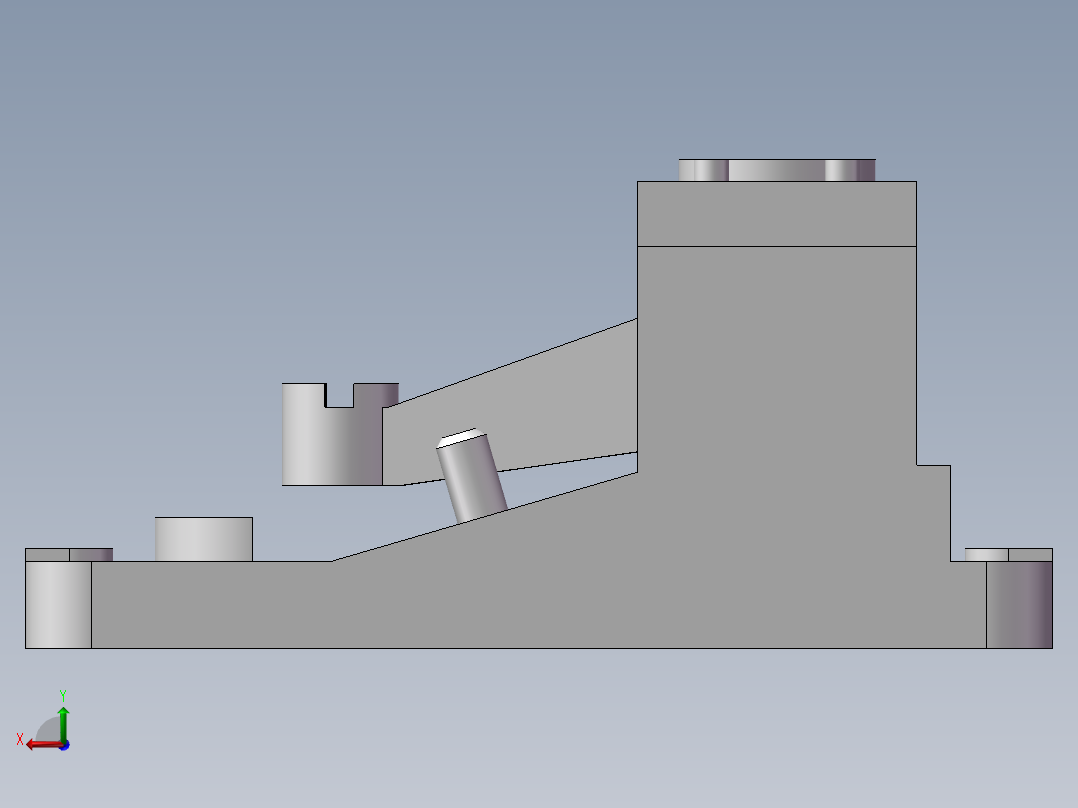Select the upper cap plate of the tall block
This screenshot has width=1078, height=808.
click(777, 214)
